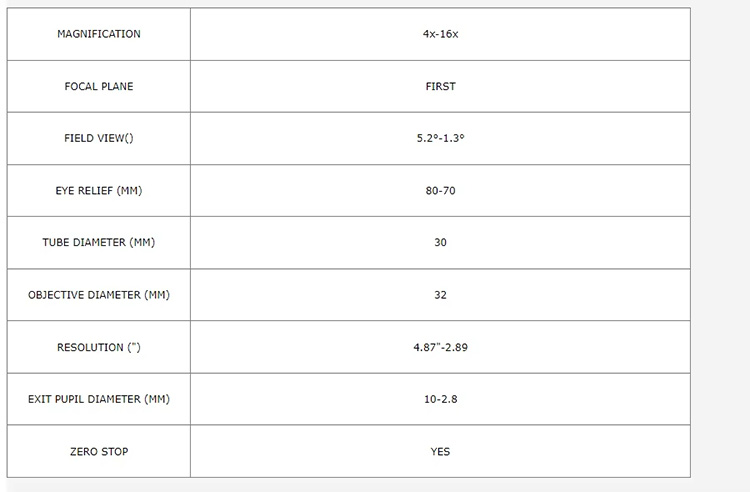The image size is (750, 492).
Task: Click the ZERO STOP label cell
Action: (98, 451)
